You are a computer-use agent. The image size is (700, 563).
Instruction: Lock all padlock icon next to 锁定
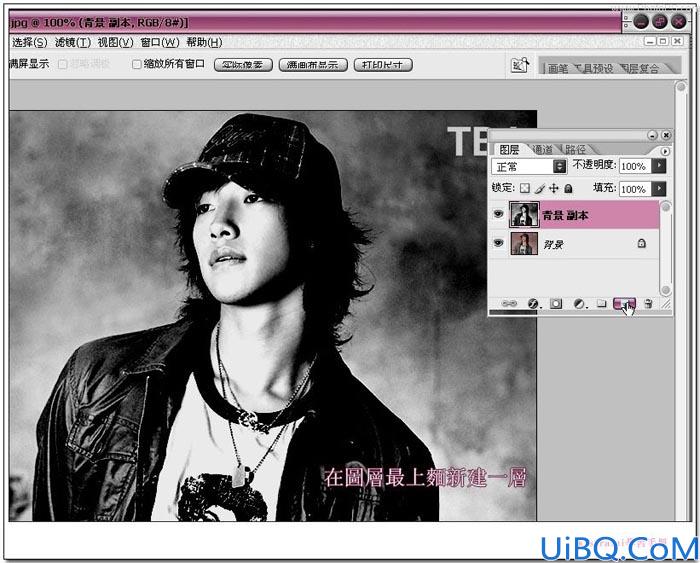point(568,188)
